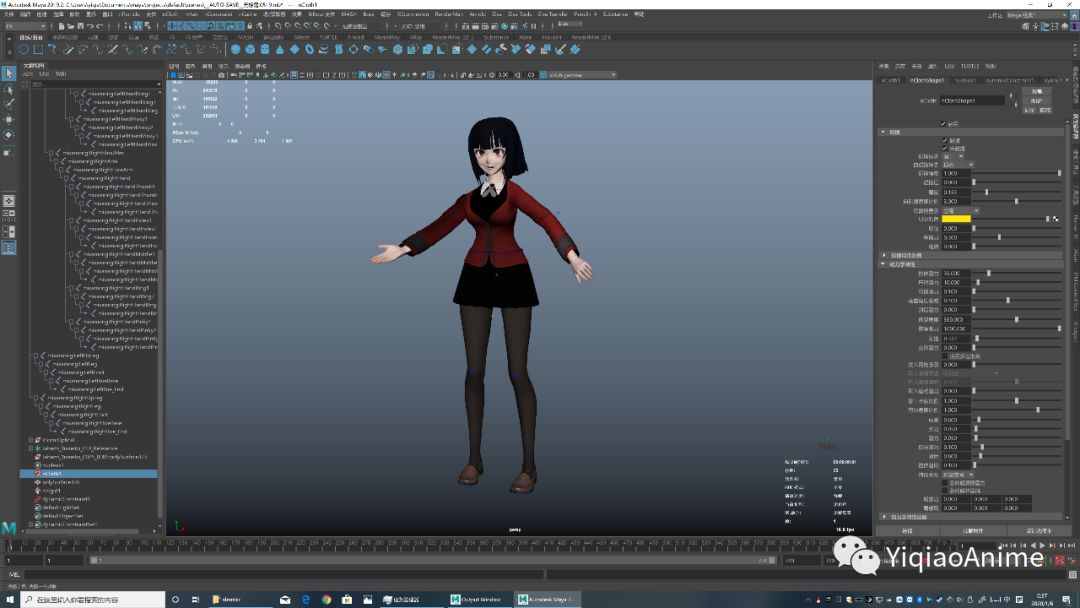Click the Load Attributes button
This screenshot has height=608, width=1080.
click(973, 531)
